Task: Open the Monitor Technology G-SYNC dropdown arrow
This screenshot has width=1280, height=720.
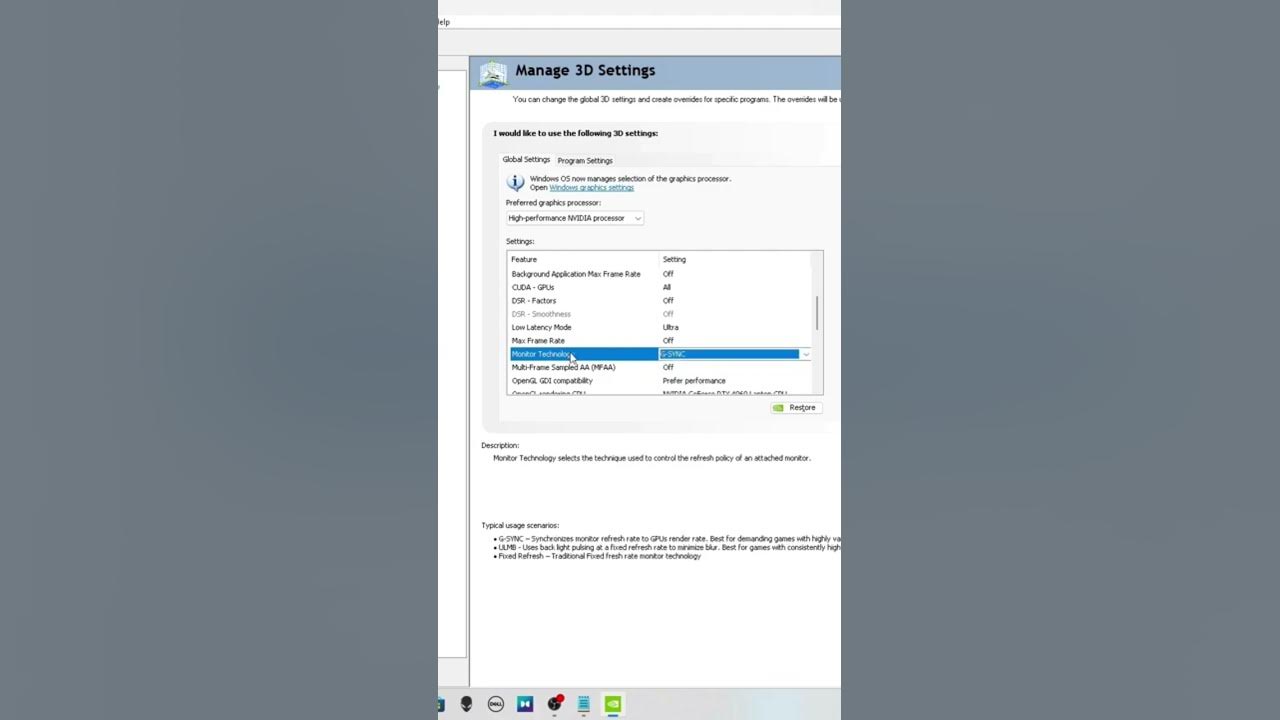Action: tap(806, 354)
